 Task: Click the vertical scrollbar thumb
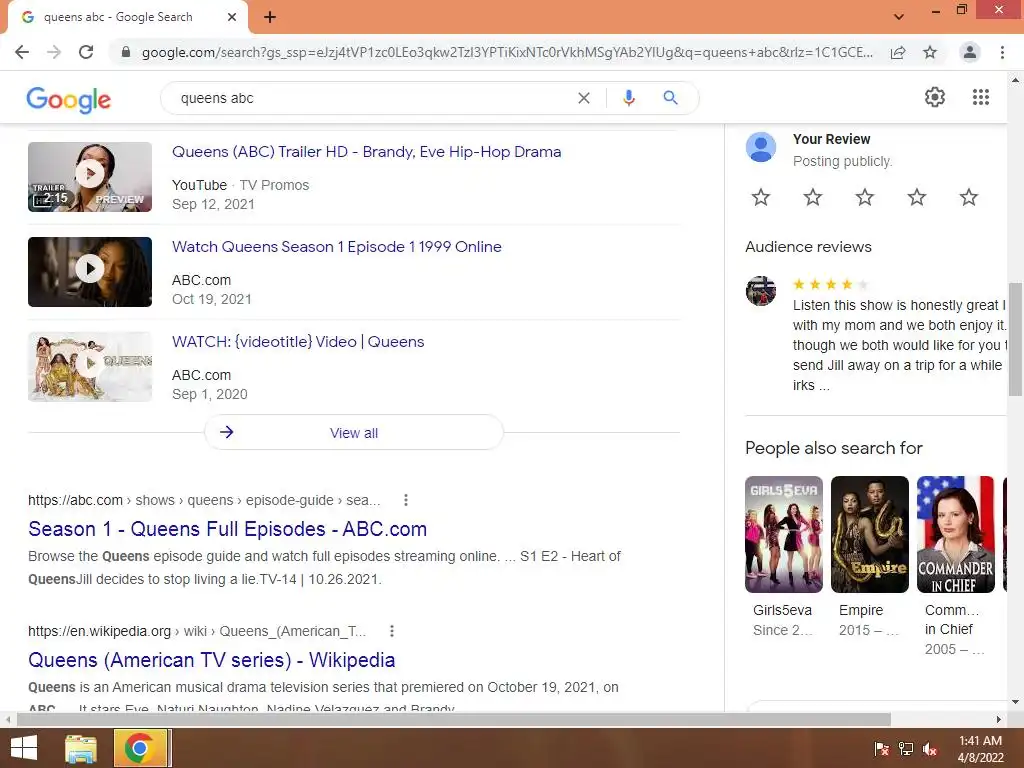[x=1016, y=340]
